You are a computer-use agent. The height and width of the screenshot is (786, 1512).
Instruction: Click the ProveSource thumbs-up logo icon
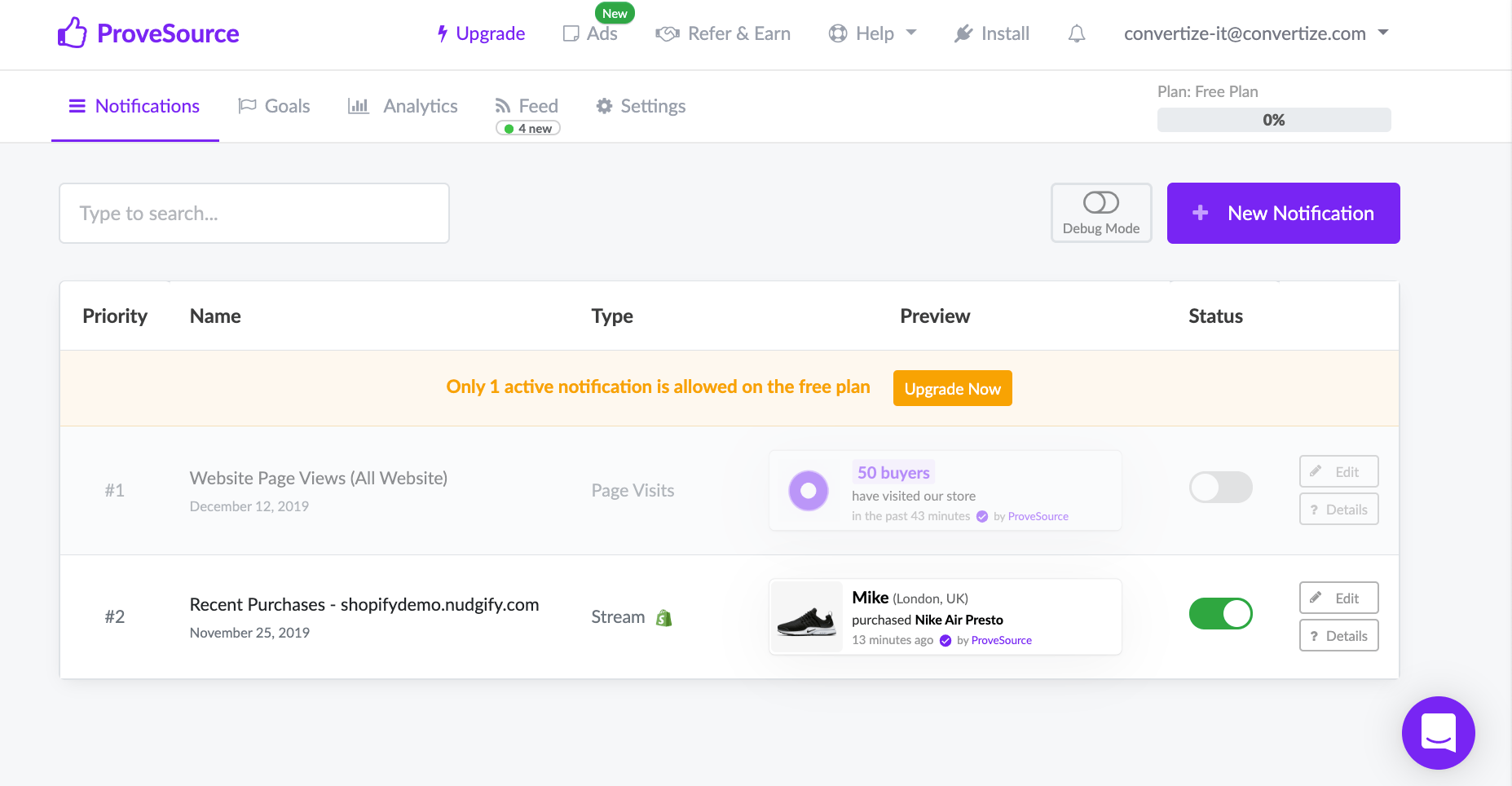pos(72,33)
